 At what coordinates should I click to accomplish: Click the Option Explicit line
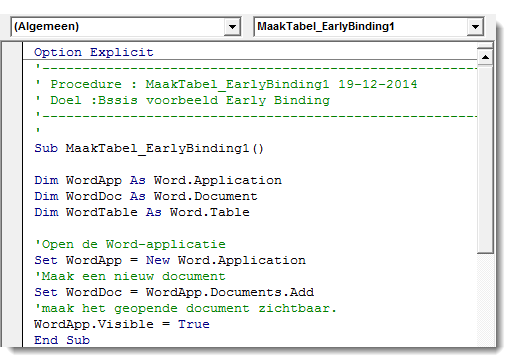94,52
